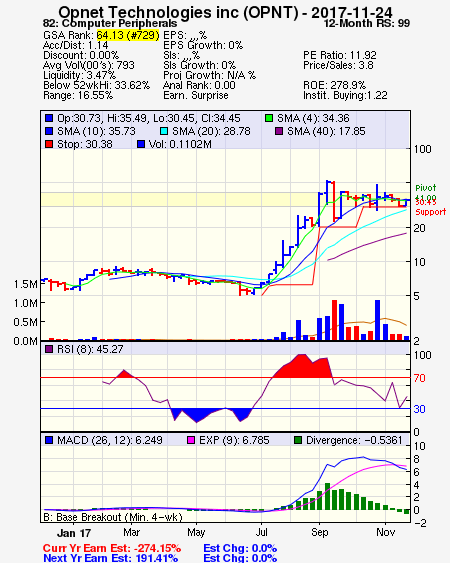Click the 'Acc/Dist: 1.14' statistic
This screenshot has height=563, width=450.
(x=75, y=45)
